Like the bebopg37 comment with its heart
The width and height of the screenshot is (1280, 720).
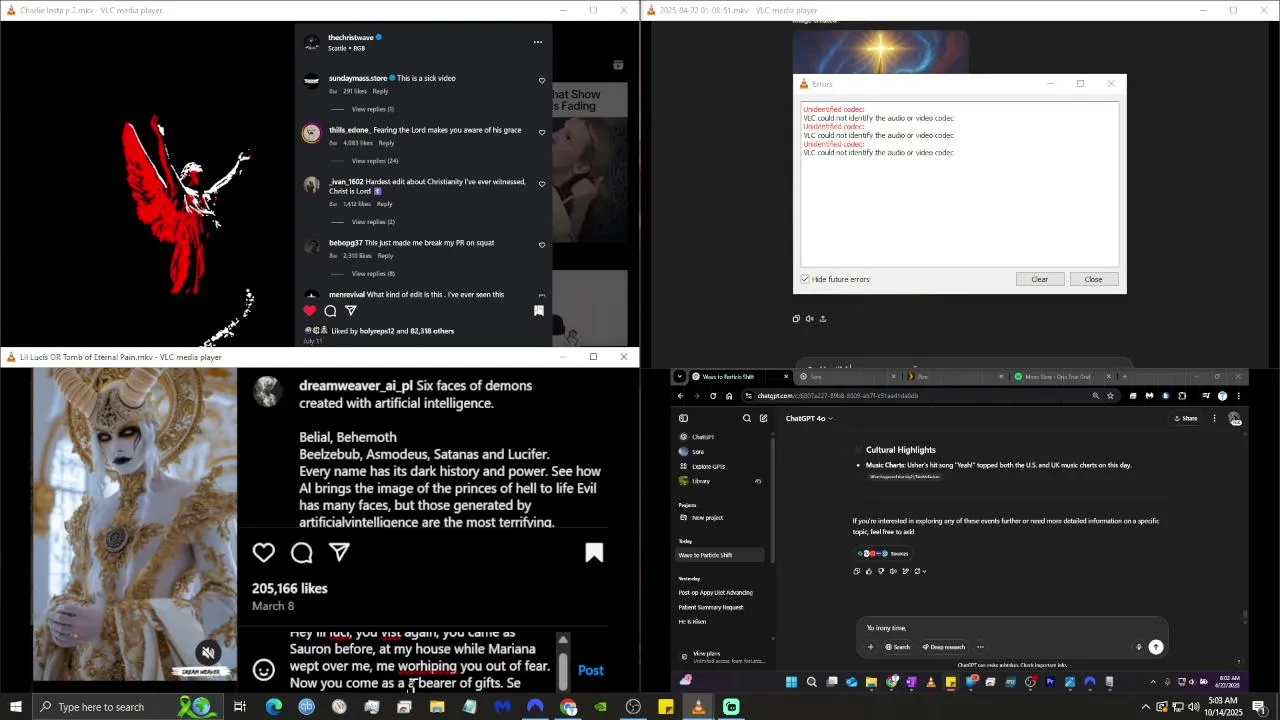click(542, 245)
